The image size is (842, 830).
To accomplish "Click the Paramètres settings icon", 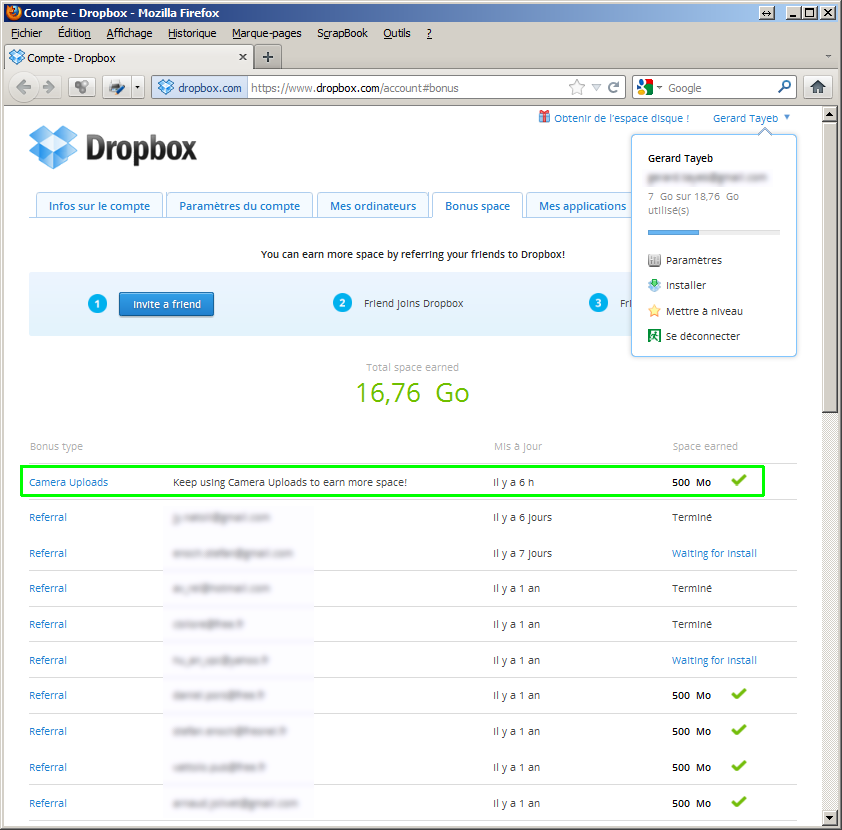I will coord(654,260).
